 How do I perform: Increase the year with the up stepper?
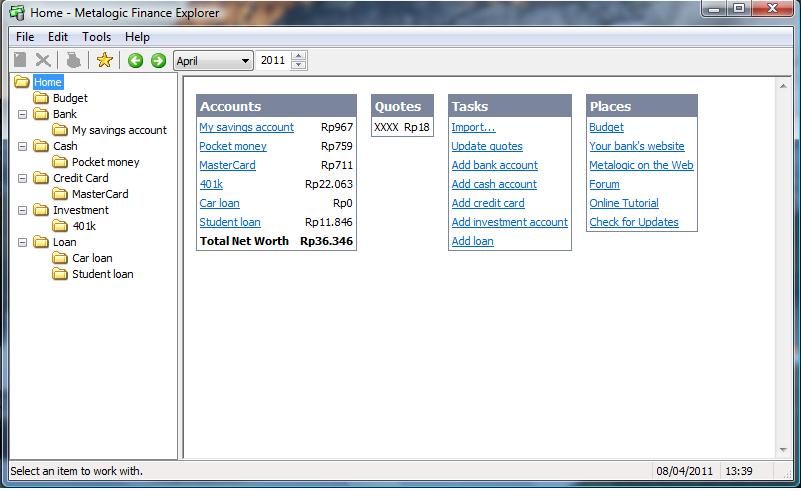tap(299, 56)
